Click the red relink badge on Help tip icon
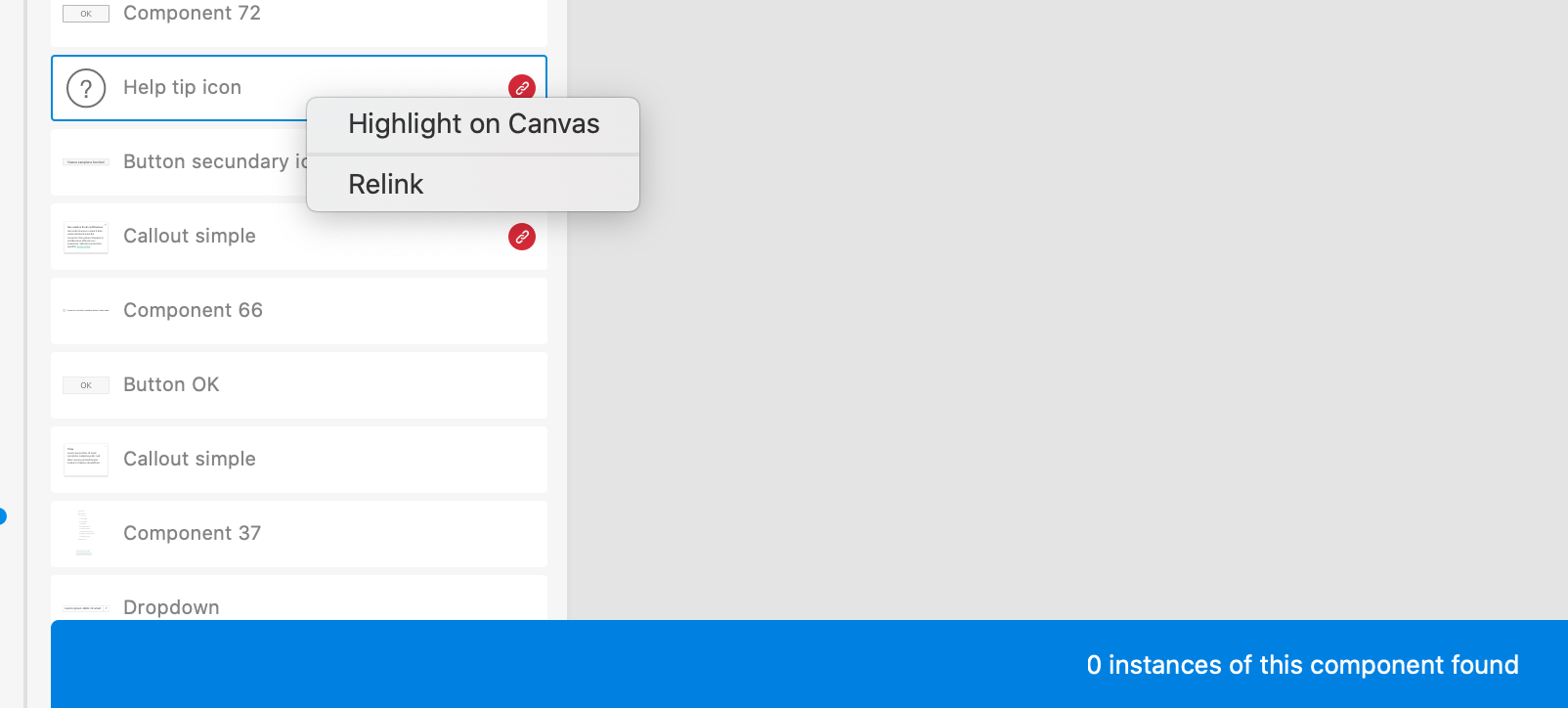This screenshot has height=708, width=1568. (x=522, y=88)
